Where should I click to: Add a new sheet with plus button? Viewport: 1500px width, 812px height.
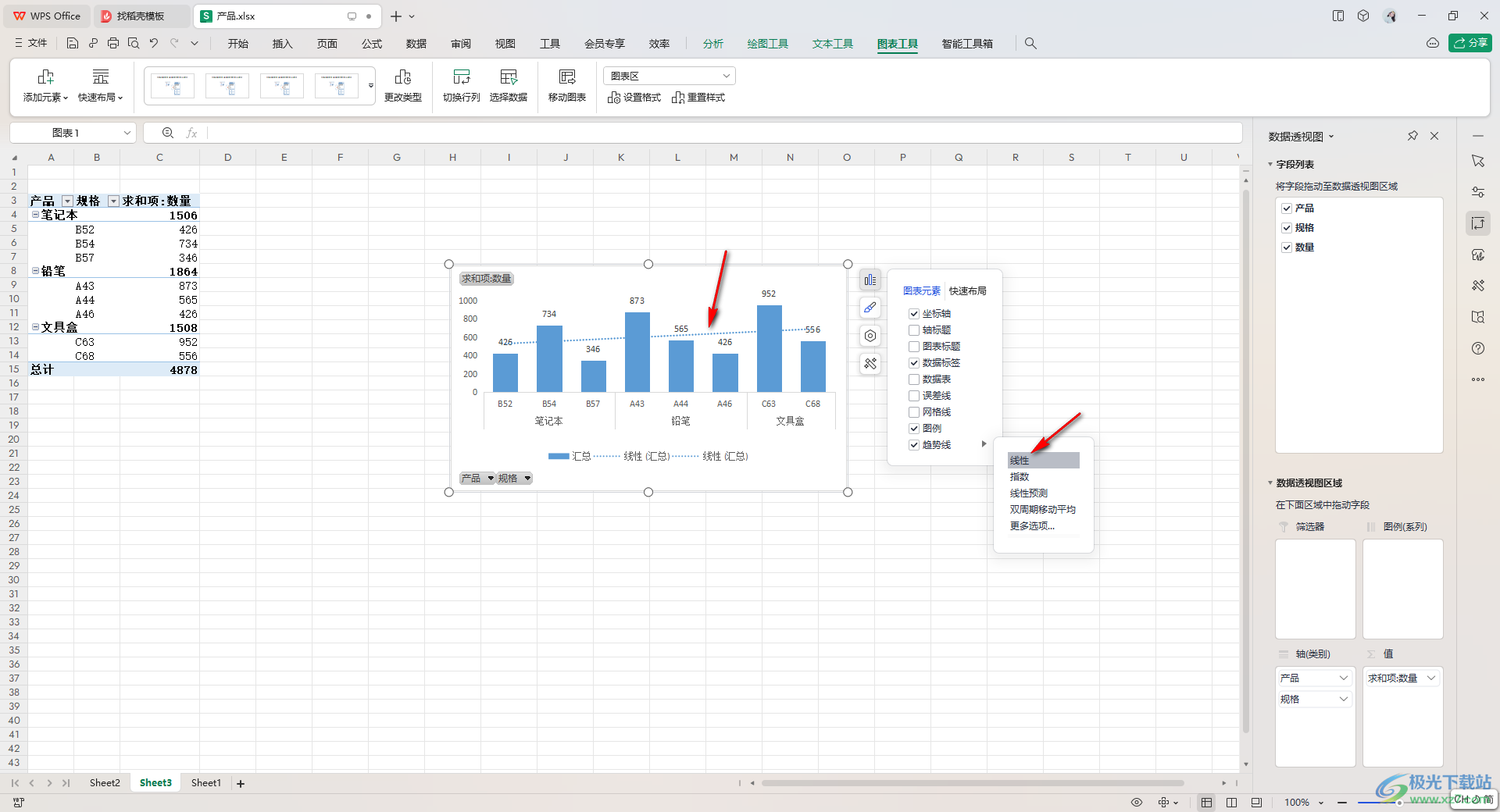241,784
